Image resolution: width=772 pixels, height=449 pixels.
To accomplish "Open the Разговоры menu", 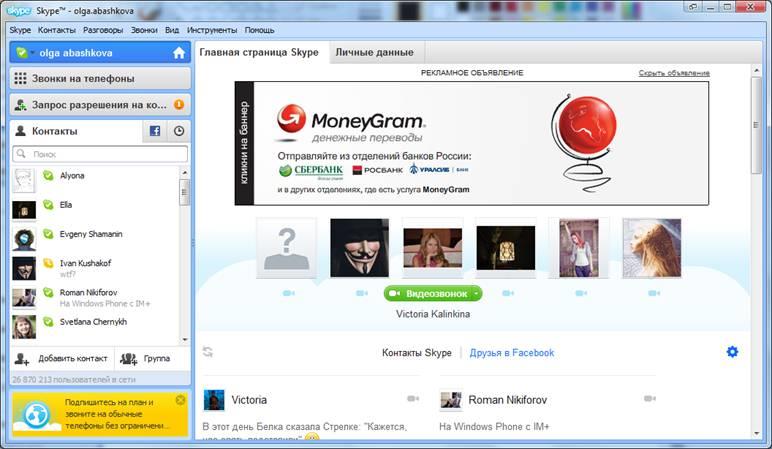I will click(103, 30).
